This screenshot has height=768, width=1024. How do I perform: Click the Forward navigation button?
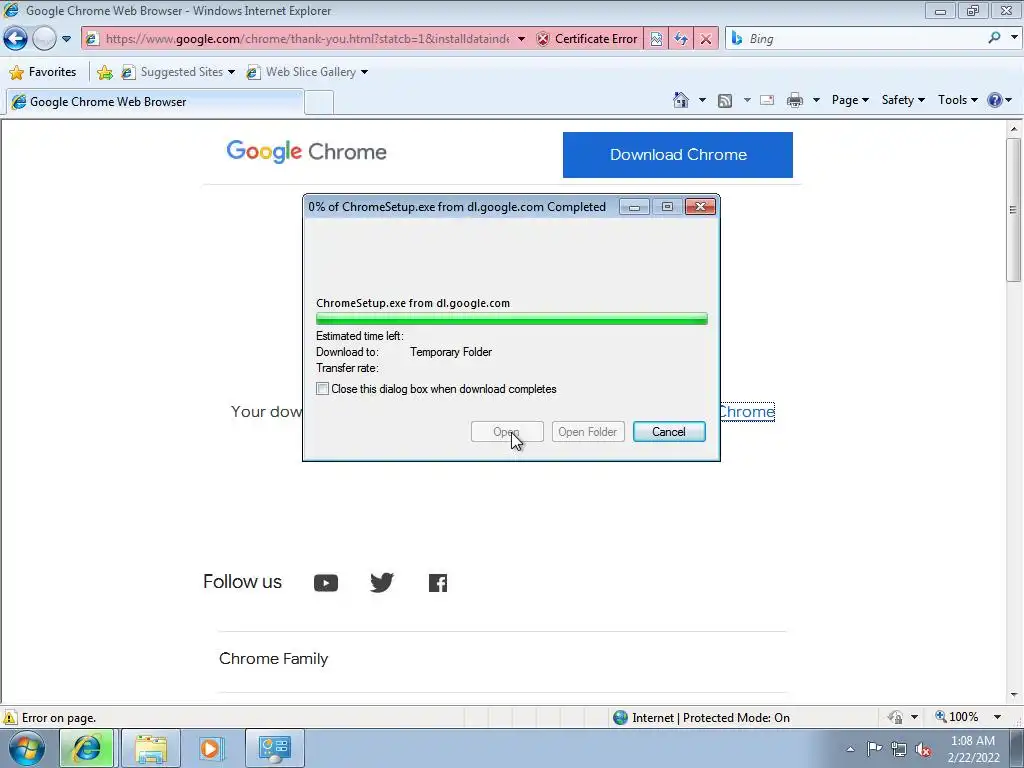[x=44, y=39]
